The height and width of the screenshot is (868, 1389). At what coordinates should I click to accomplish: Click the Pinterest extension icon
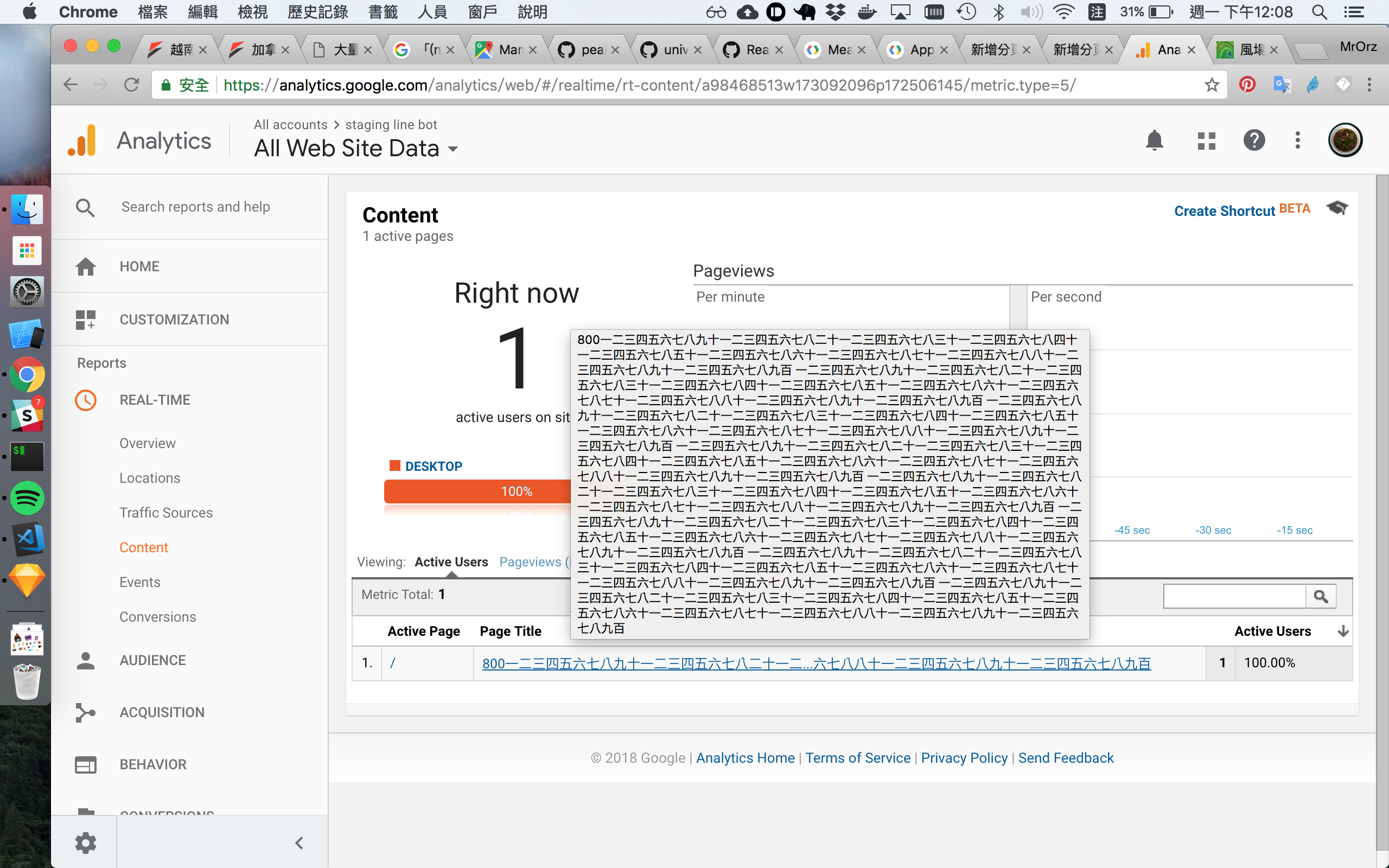pyautogui.click(x=1247, y=85)
